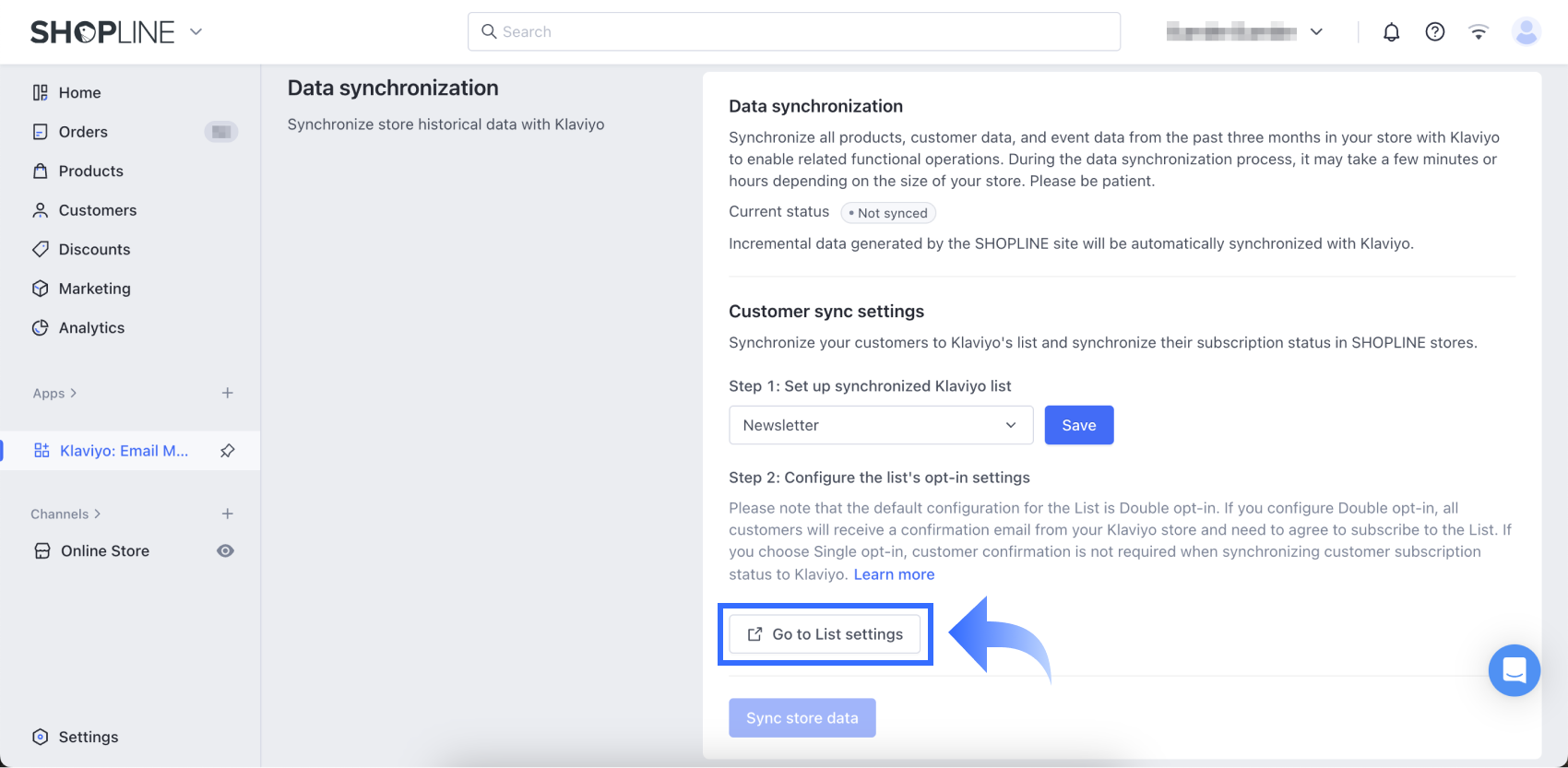This screenshot has width=1568, height=768.
Task: Add a new app with plus icon
Action: (x=228, y=393)
